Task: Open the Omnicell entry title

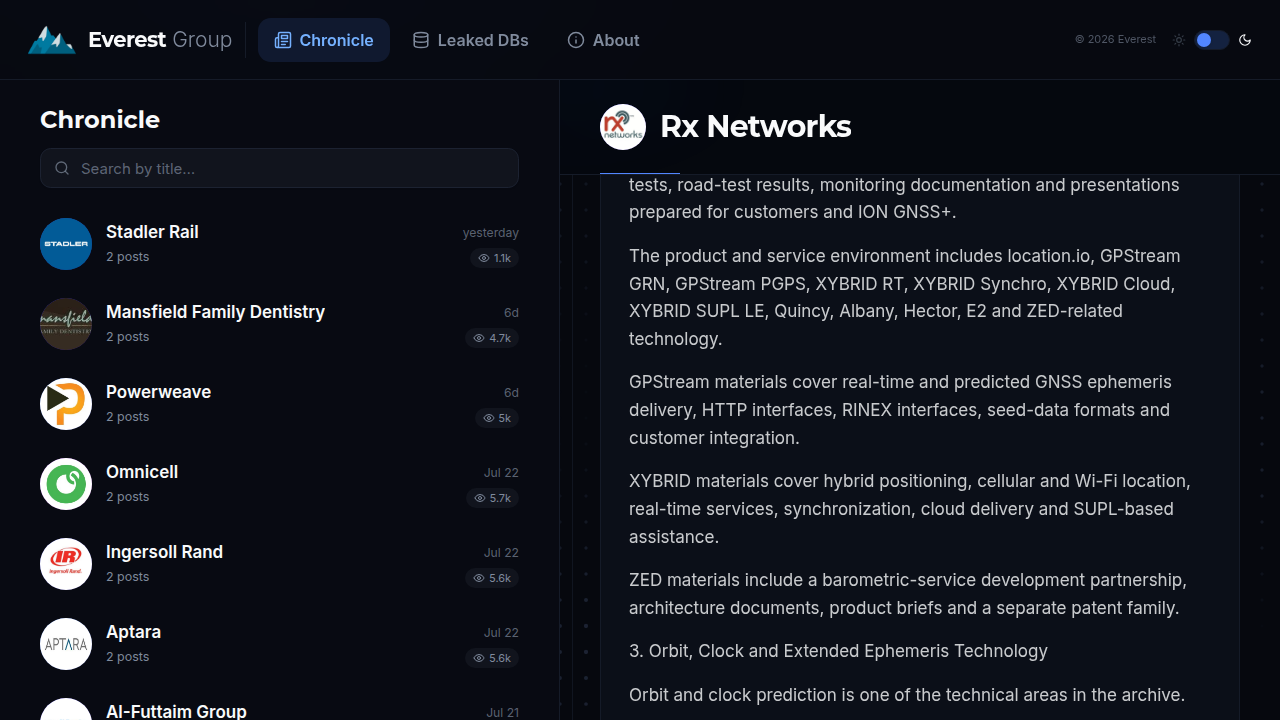Action: (142, 472)
